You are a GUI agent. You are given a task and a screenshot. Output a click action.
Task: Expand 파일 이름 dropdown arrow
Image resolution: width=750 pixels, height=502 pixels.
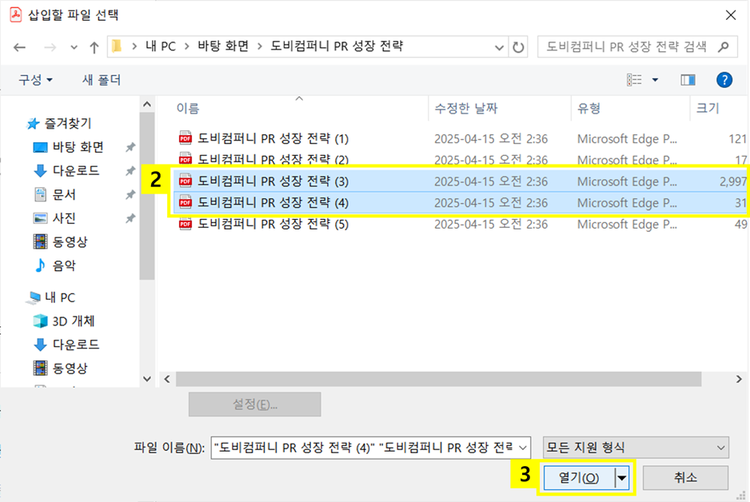coord(523,448)
